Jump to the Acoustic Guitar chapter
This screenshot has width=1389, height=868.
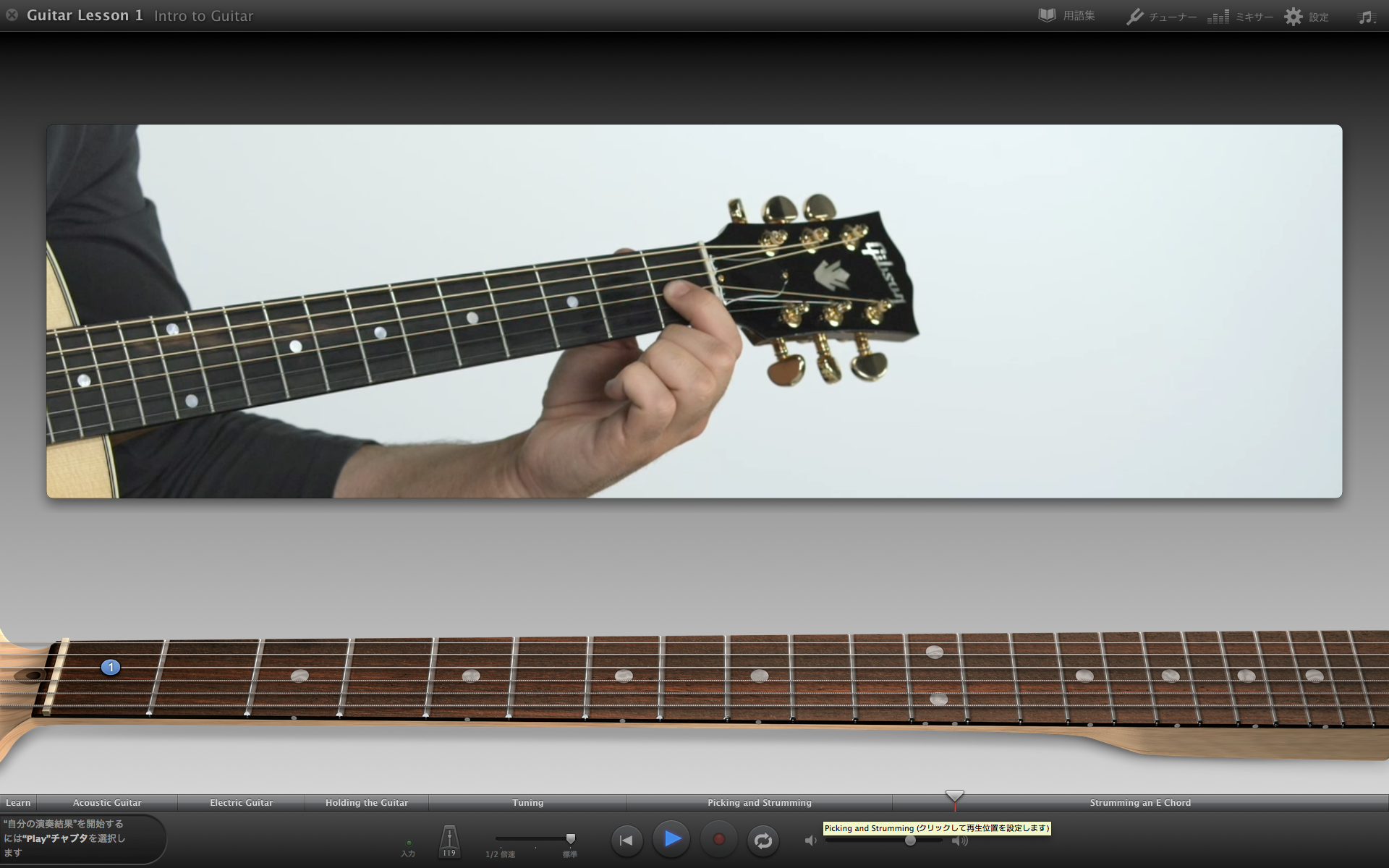point(107,802)
